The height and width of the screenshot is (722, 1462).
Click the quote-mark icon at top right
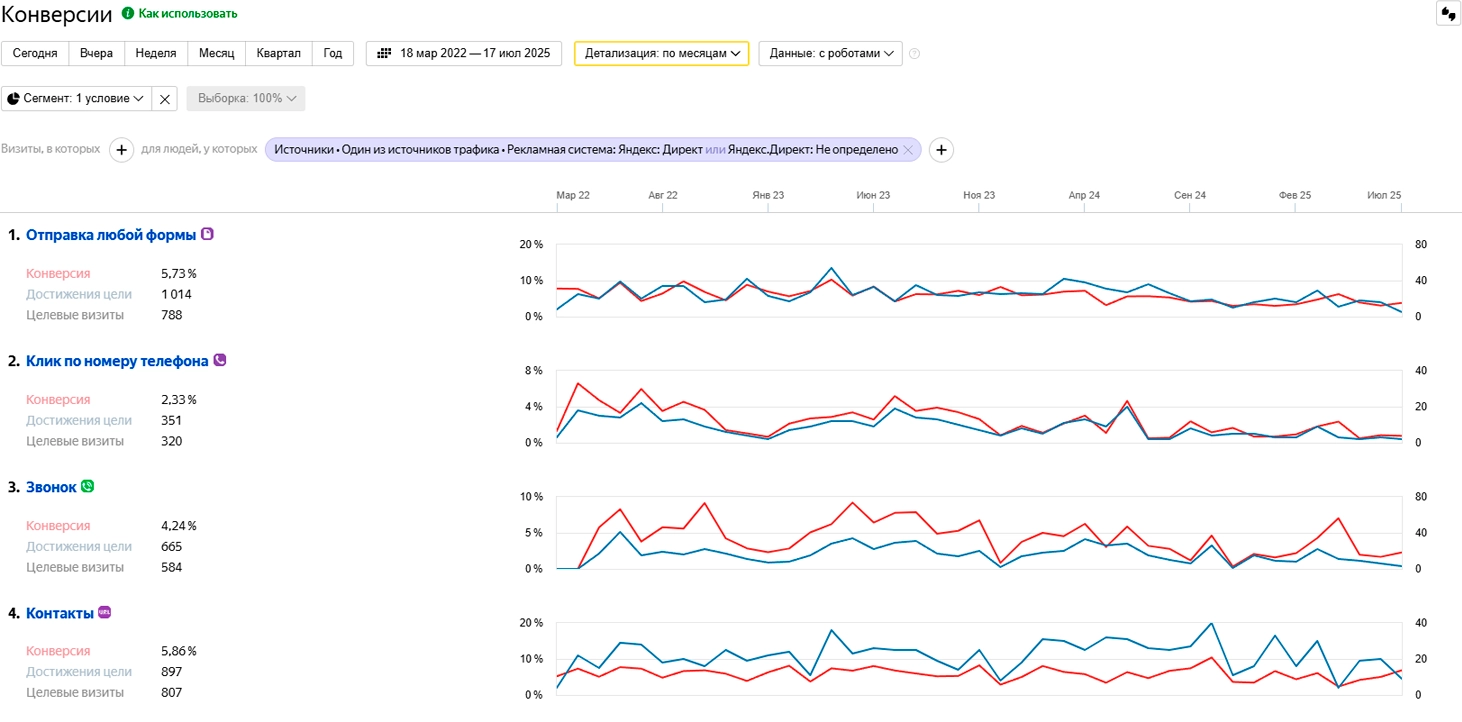click(1447, 14)
